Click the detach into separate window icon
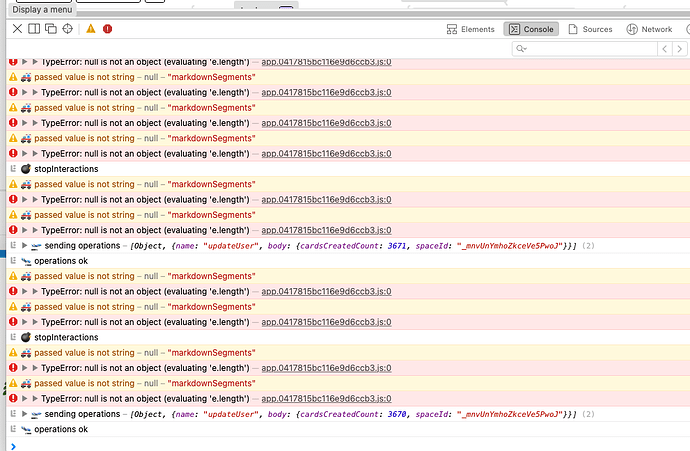 click(51, 29)
